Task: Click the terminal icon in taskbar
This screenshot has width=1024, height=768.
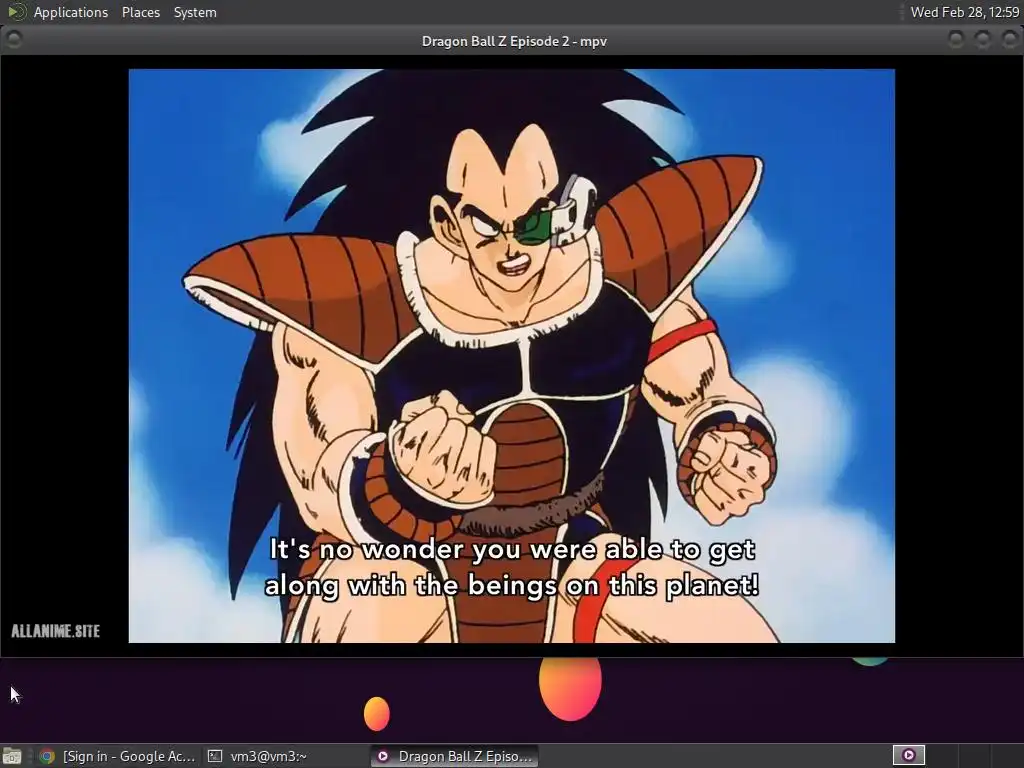Action: coord(215,756)
